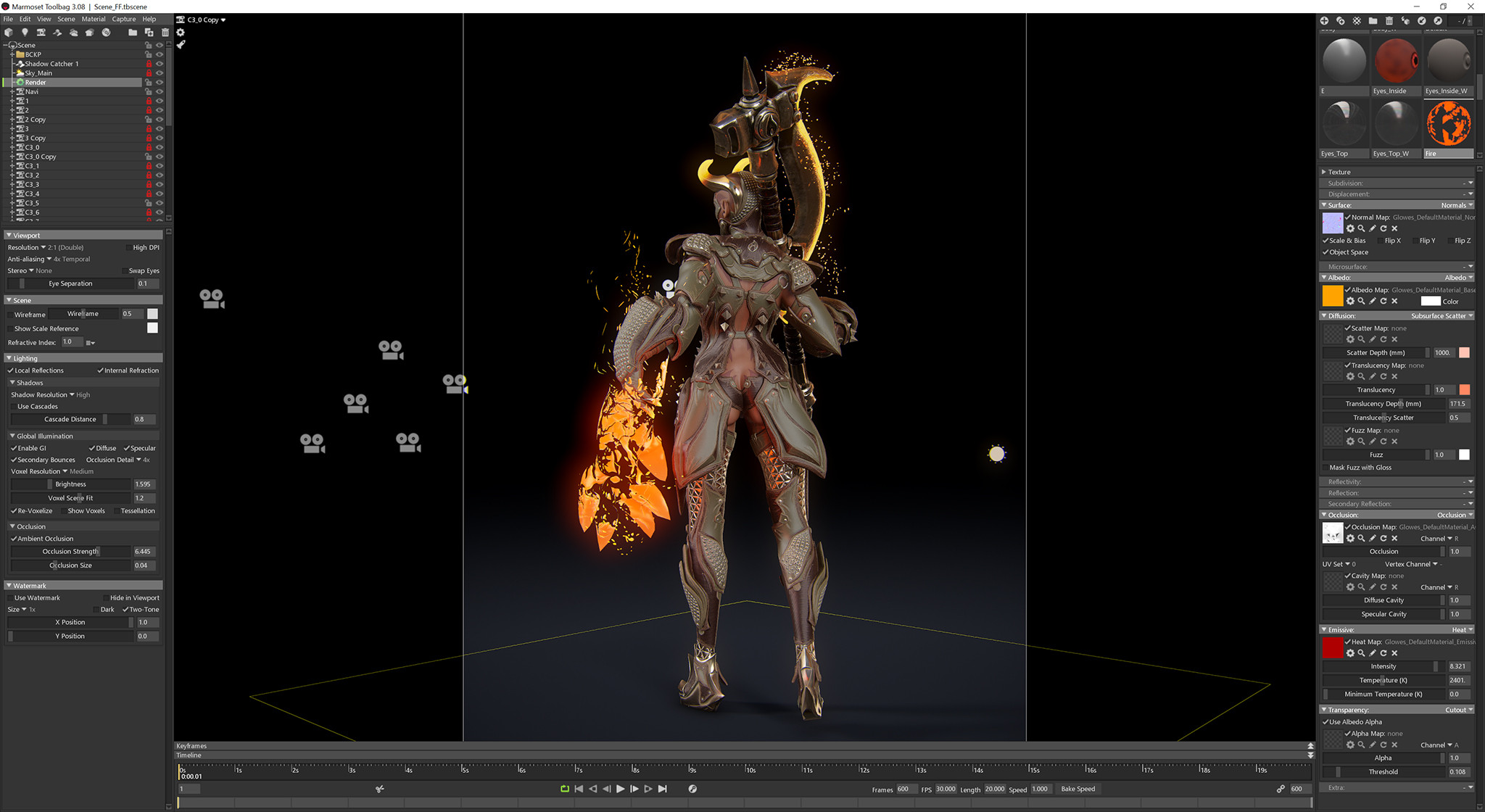Delete selected object with the trash icon
Viewport: 1485px width, 812px height.
pyautogui.click(x=165, y=32)
